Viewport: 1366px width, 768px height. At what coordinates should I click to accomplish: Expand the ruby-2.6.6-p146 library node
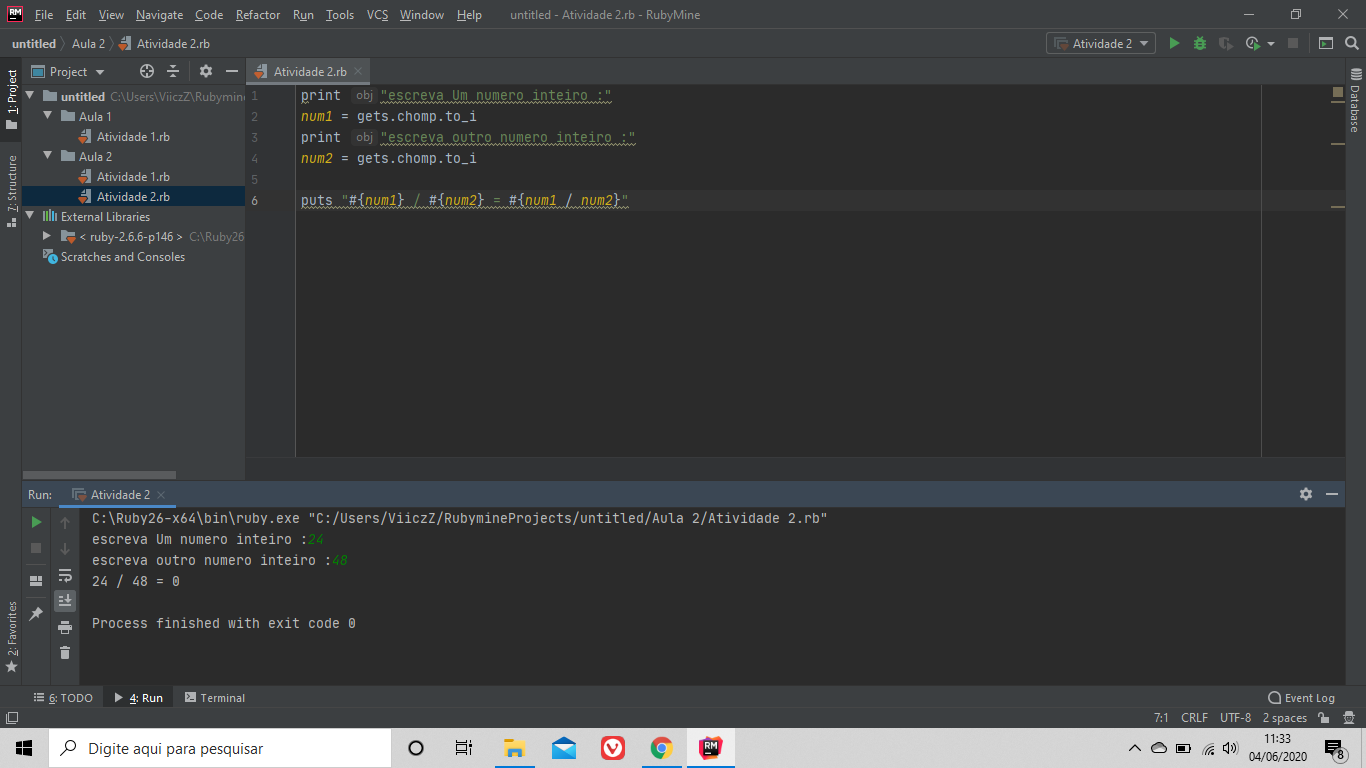pos(47,237)
